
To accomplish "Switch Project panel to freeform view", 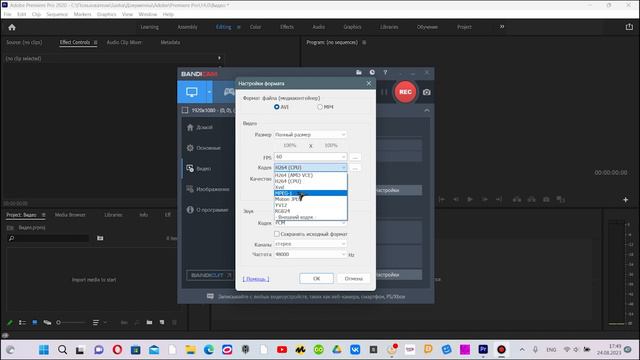I will 47,323.
